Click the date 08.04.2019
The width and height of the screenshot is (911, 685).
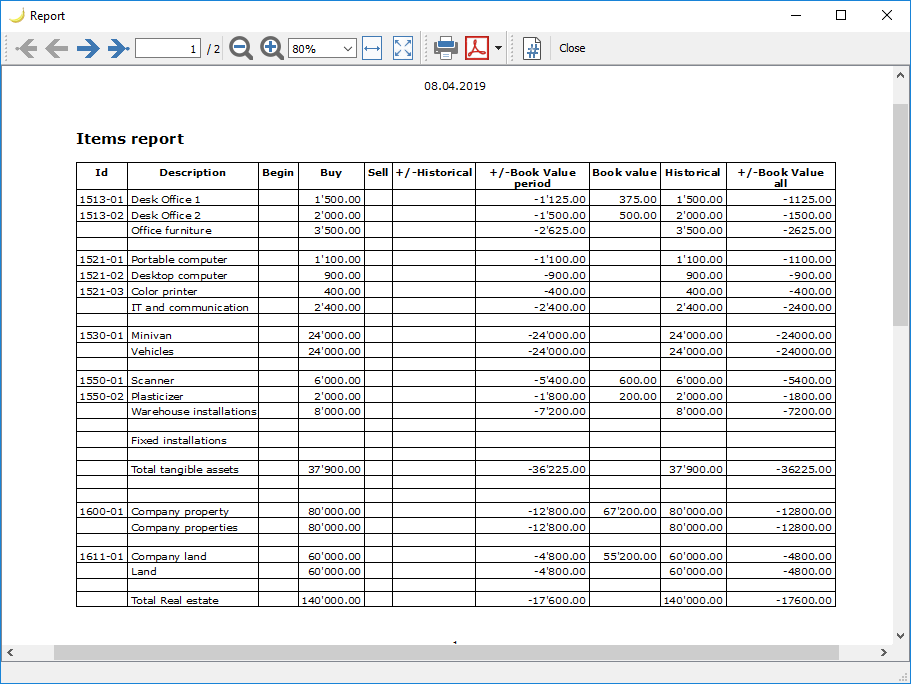[455, 86]
